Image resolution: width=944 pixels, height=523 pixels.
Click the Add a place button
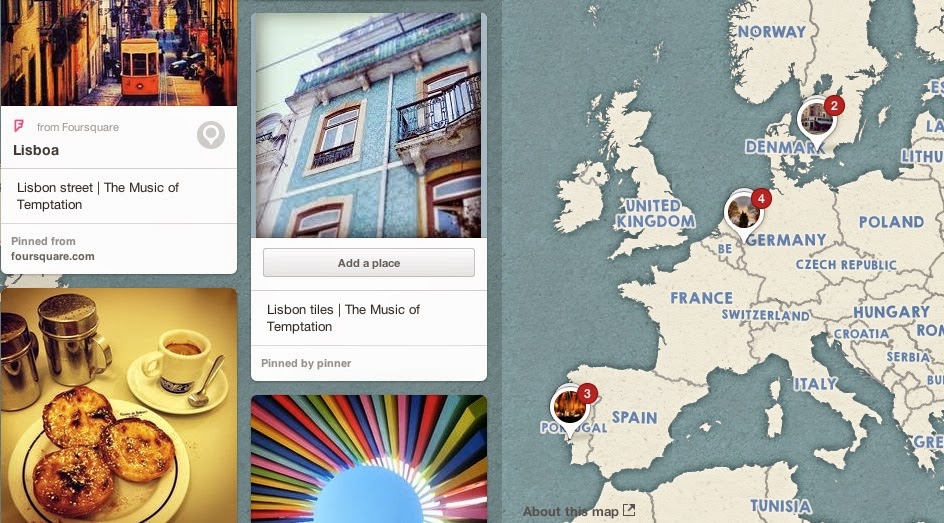coord(368,263)
